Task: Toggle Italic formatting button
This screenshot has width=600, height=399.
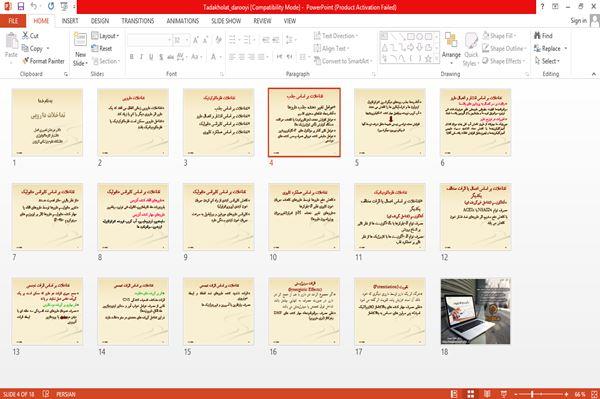Action: click(x=142, y=57)
